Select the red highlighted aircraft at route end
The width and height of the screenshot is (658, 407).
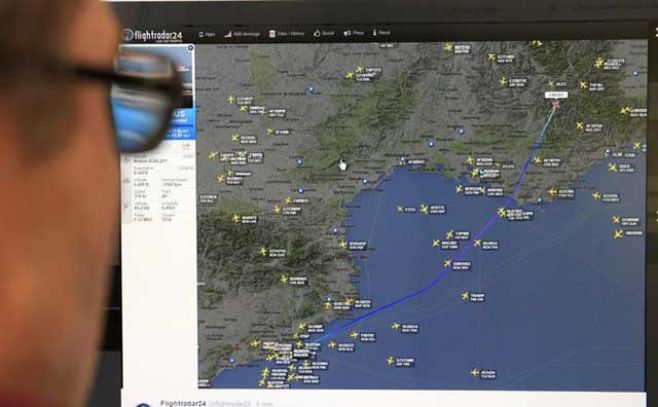click(555, 103)
